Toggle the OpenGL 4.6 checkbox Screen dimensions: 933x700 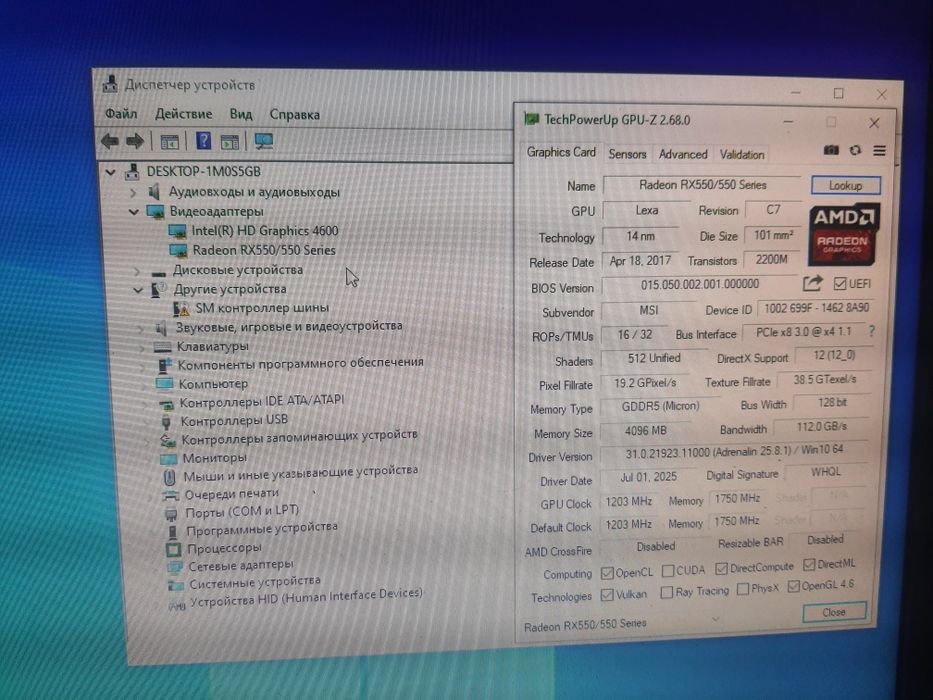[x=793, y=587]
